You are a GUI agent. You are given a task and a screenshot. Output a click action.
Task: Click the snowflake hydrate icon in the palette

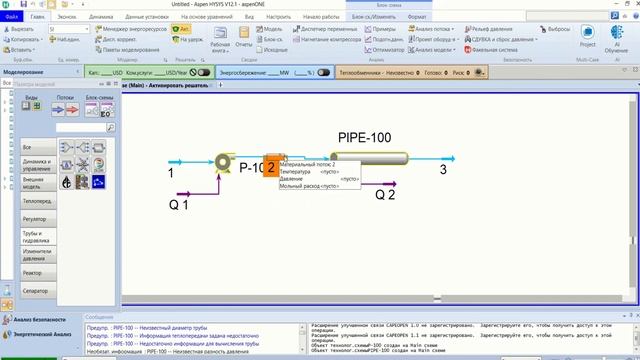point(82,164)
